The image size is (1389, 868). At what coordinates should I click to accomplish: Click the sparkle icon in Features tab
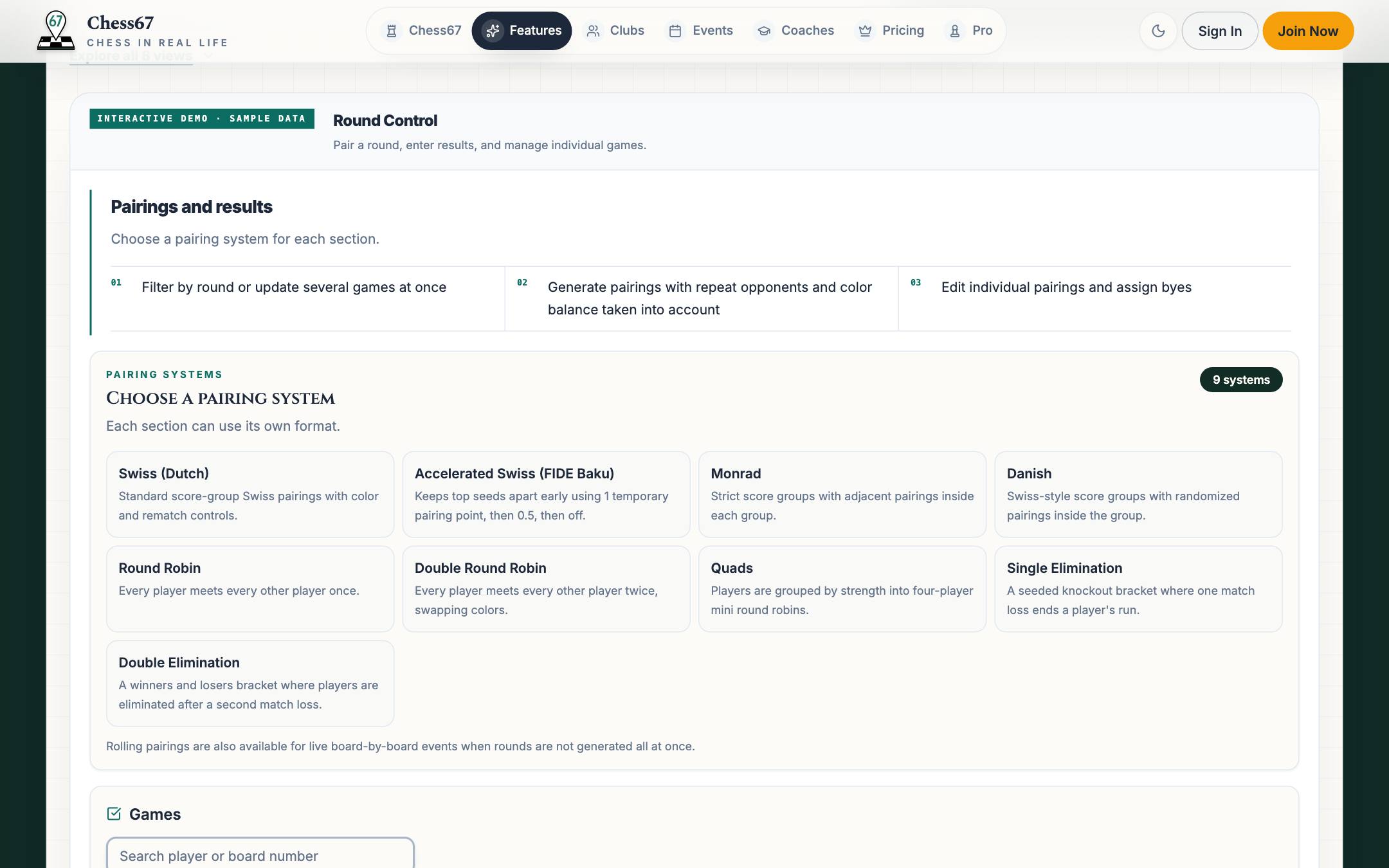click(x=493, y=31)
